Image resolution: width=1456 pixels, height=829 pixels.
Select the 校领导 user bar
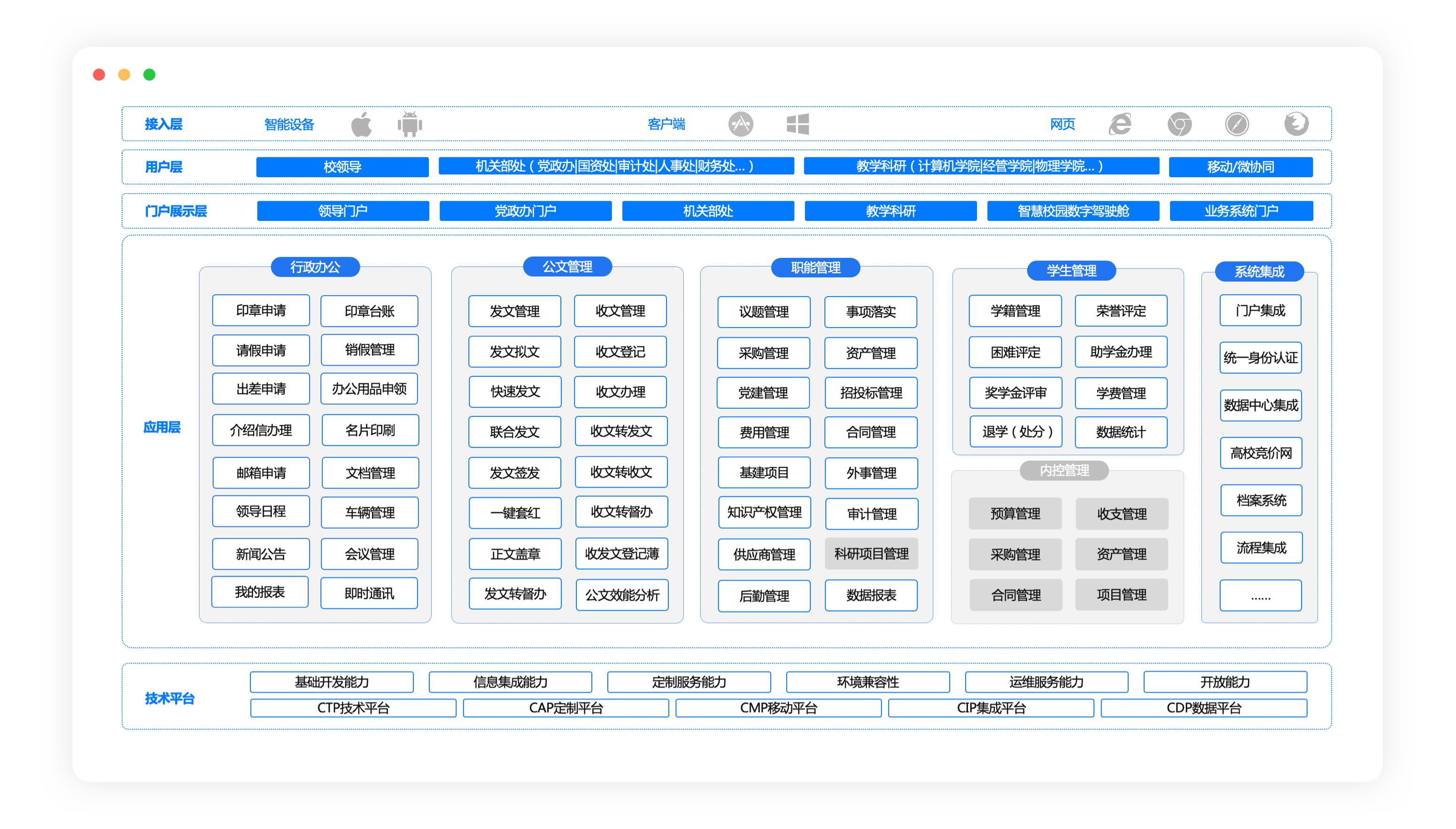coord(342,167)
